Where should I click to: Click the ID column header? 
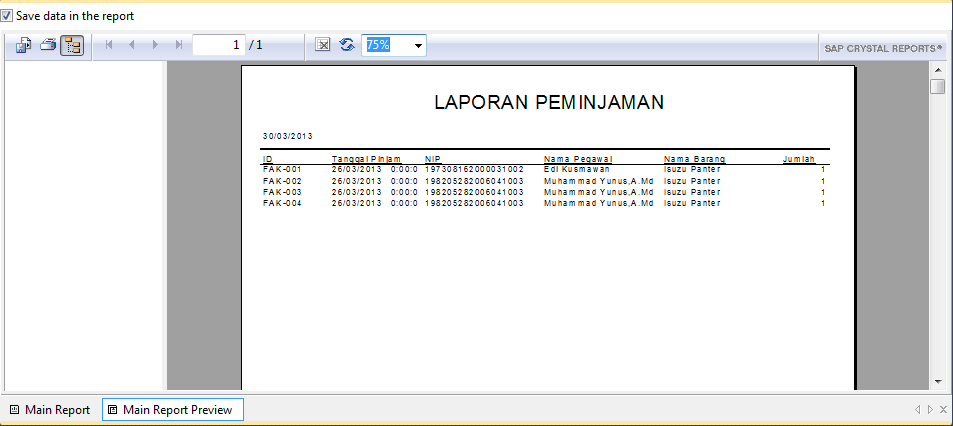pos(267,159)
